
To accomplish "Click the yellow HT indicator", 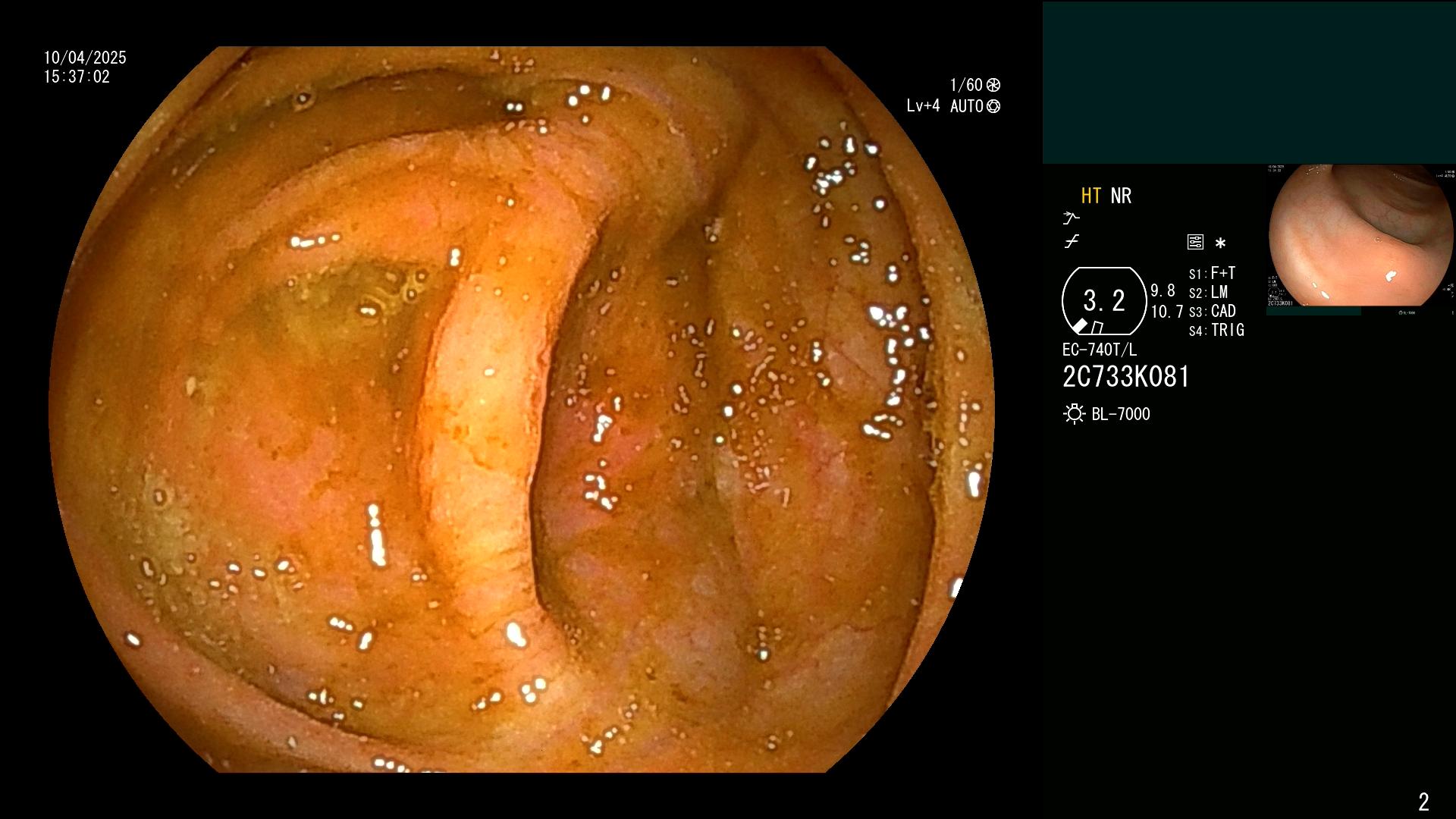I will point(1091,196).
